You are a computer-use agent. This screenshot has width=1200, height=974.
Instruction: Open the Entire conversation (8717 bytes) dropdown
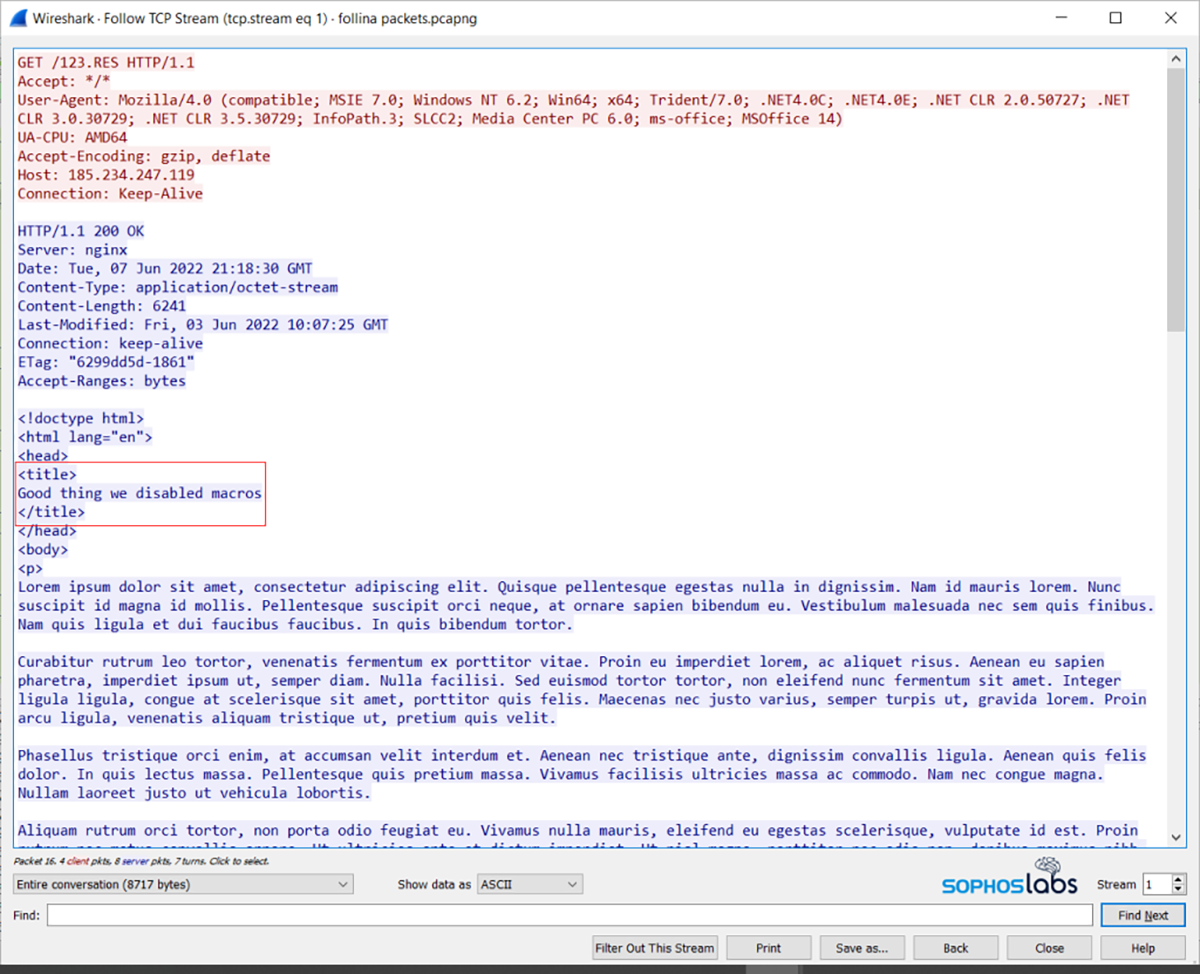[x=184, y=884]
